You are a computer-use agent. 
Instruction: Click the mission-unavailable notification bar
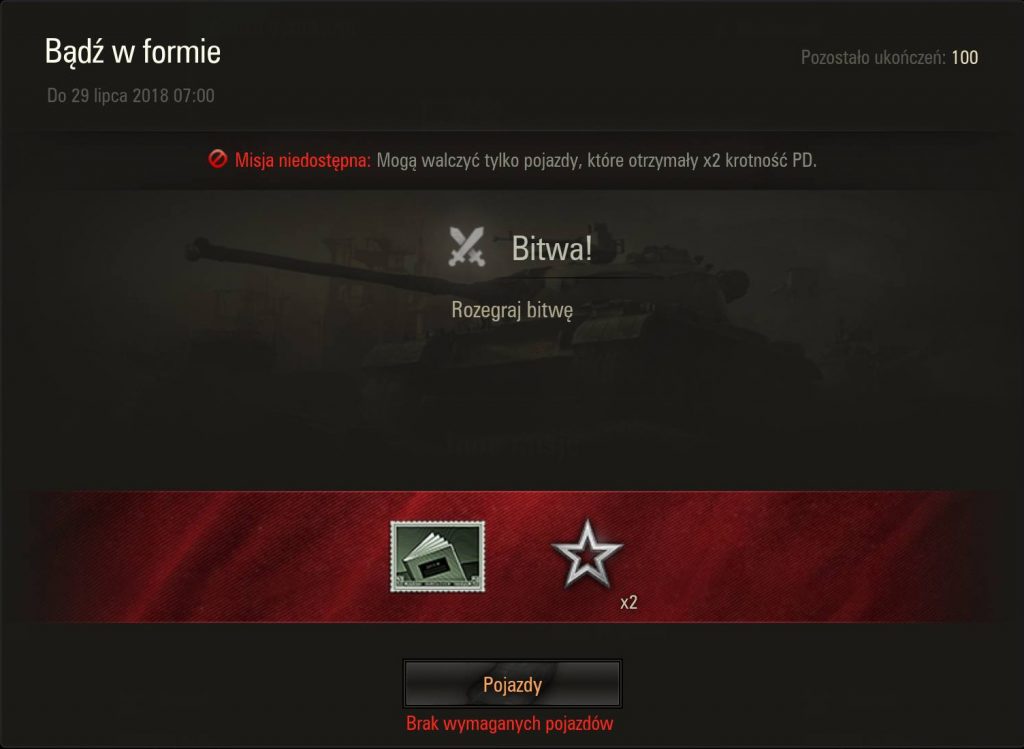[512, 160]
